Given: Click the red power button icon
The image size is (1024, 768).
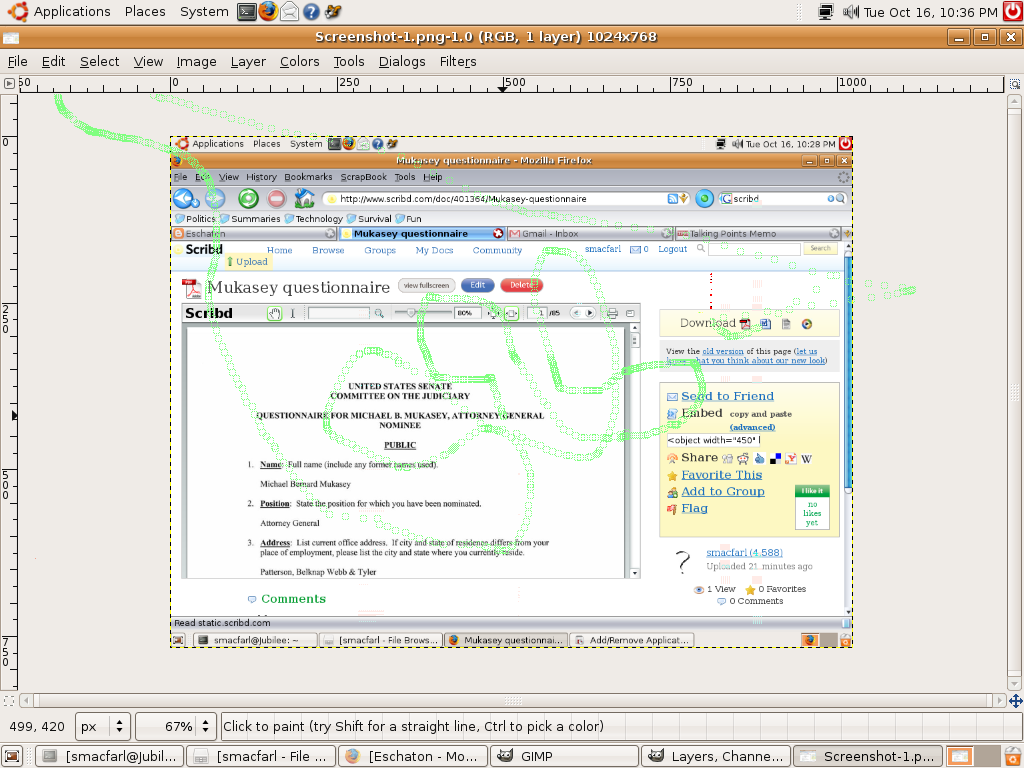Looking at the screenshot, I should (x=1012, y=12).
